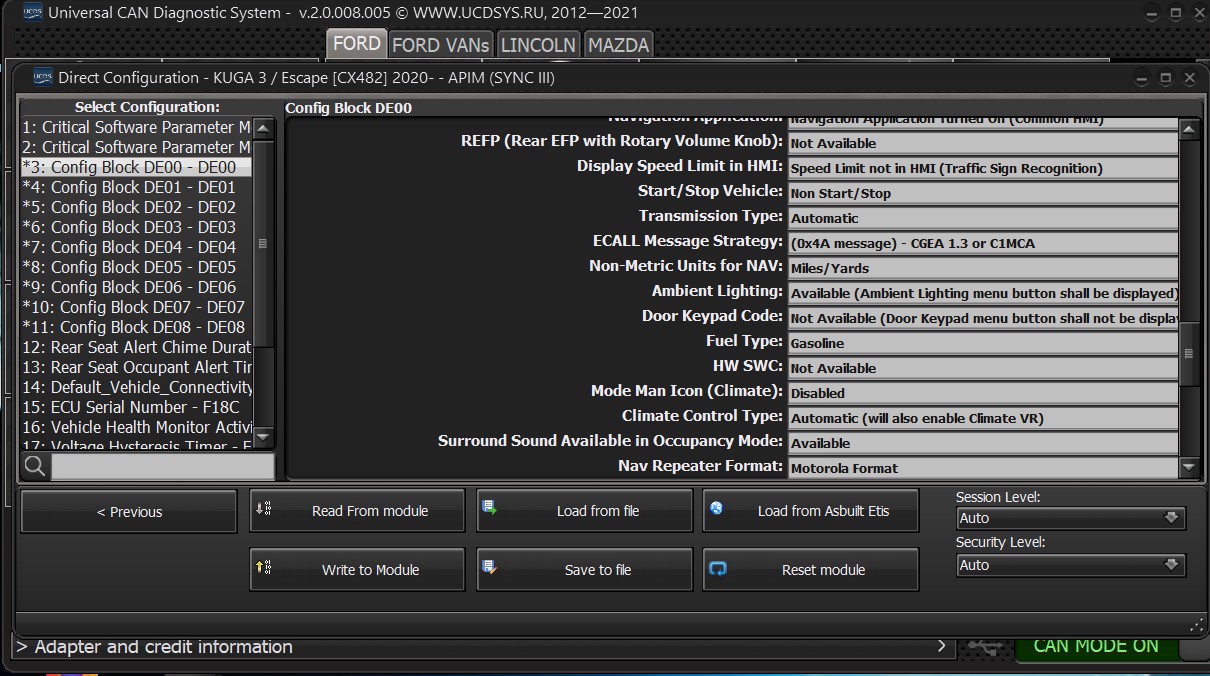1210x676 pixels.
Task: Switch to the FORD VANs tab
Action: coord(440,45)
